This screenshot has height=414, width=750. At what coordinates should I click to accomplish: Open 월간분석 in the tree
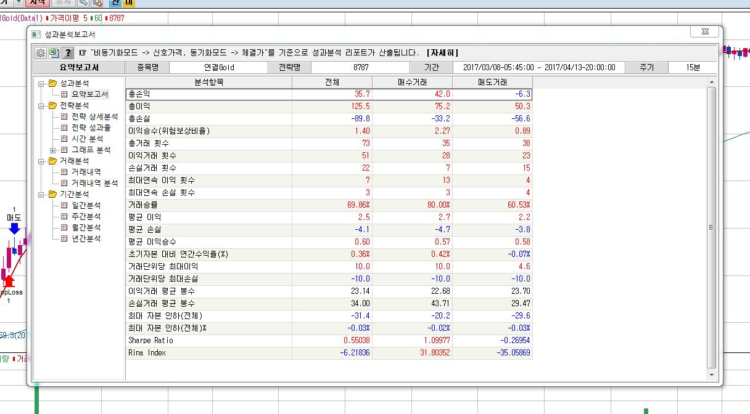click(86, 228)
